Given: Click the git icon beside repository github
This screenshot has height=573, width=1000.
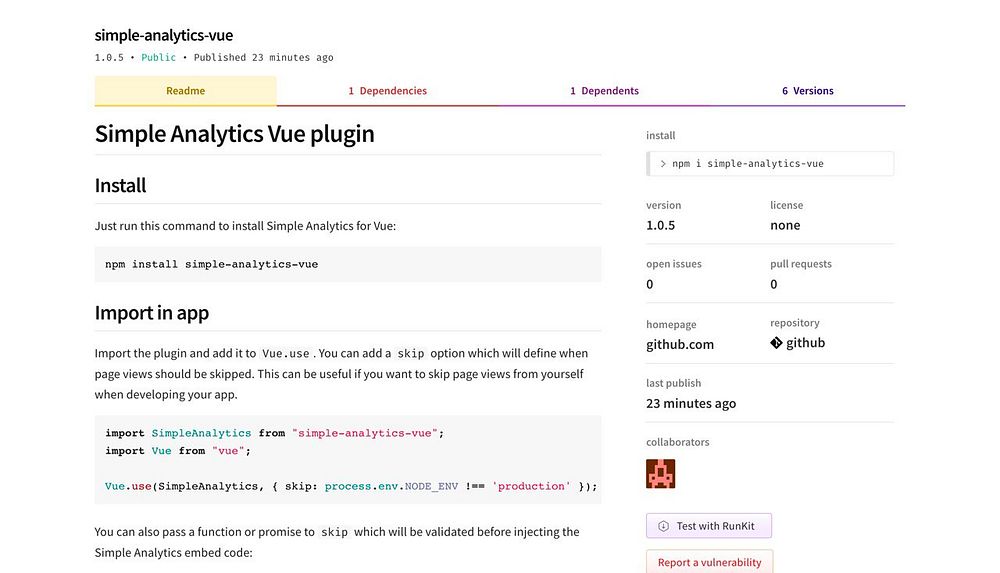Looking at the screenshot, I should 777,343.
